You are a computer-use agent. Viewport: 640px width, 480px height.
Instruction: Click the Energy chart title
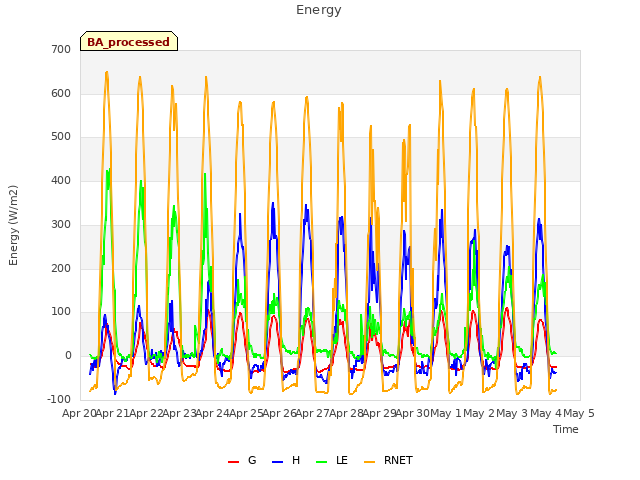(319, 10)
